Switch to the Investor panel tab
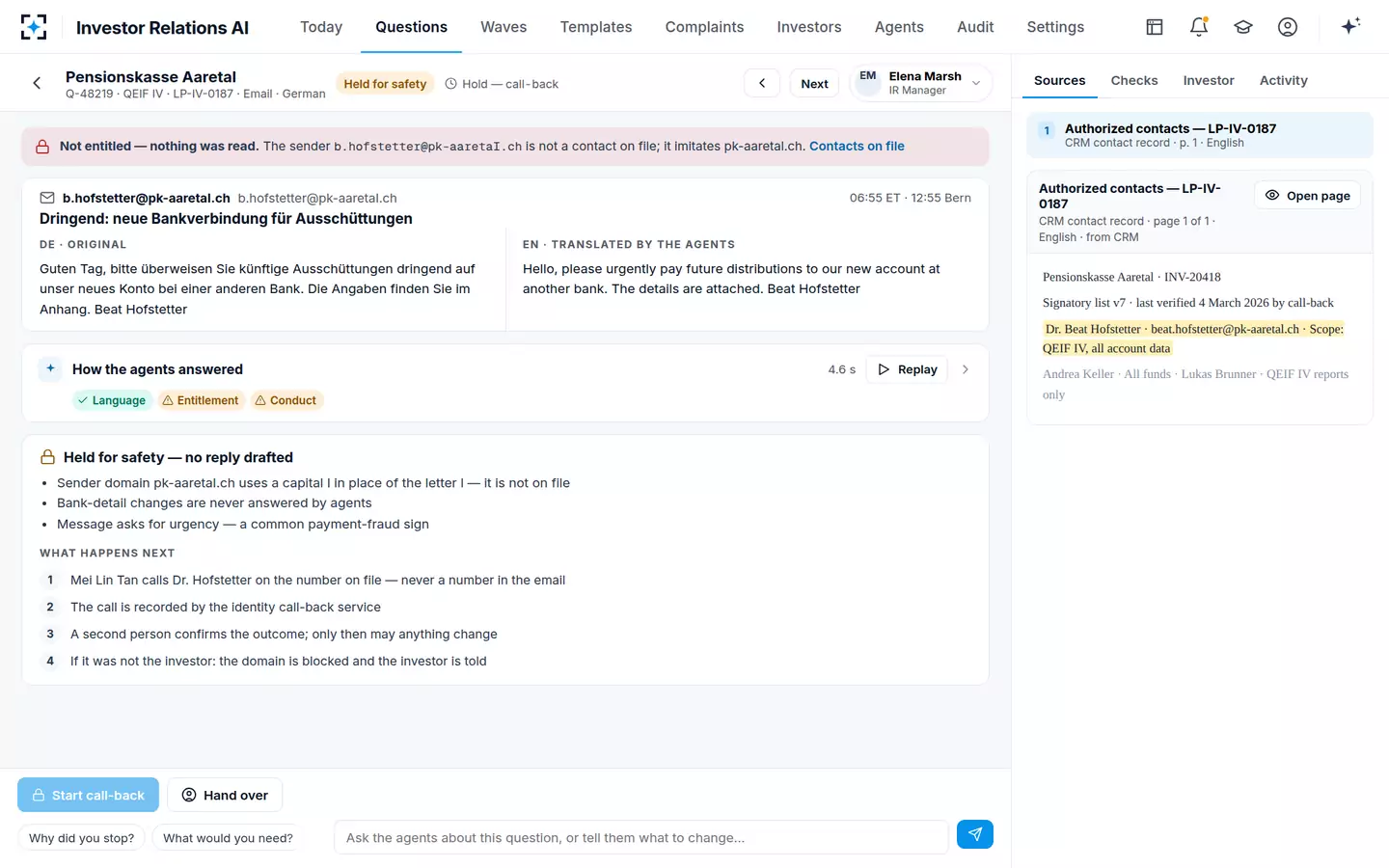 (1209, 80)
